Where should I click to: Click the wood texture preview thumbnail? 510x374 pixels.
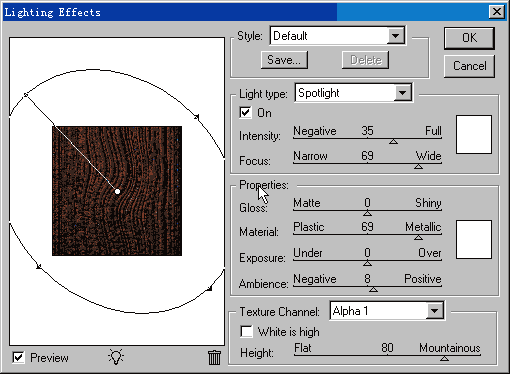(117, 191)
